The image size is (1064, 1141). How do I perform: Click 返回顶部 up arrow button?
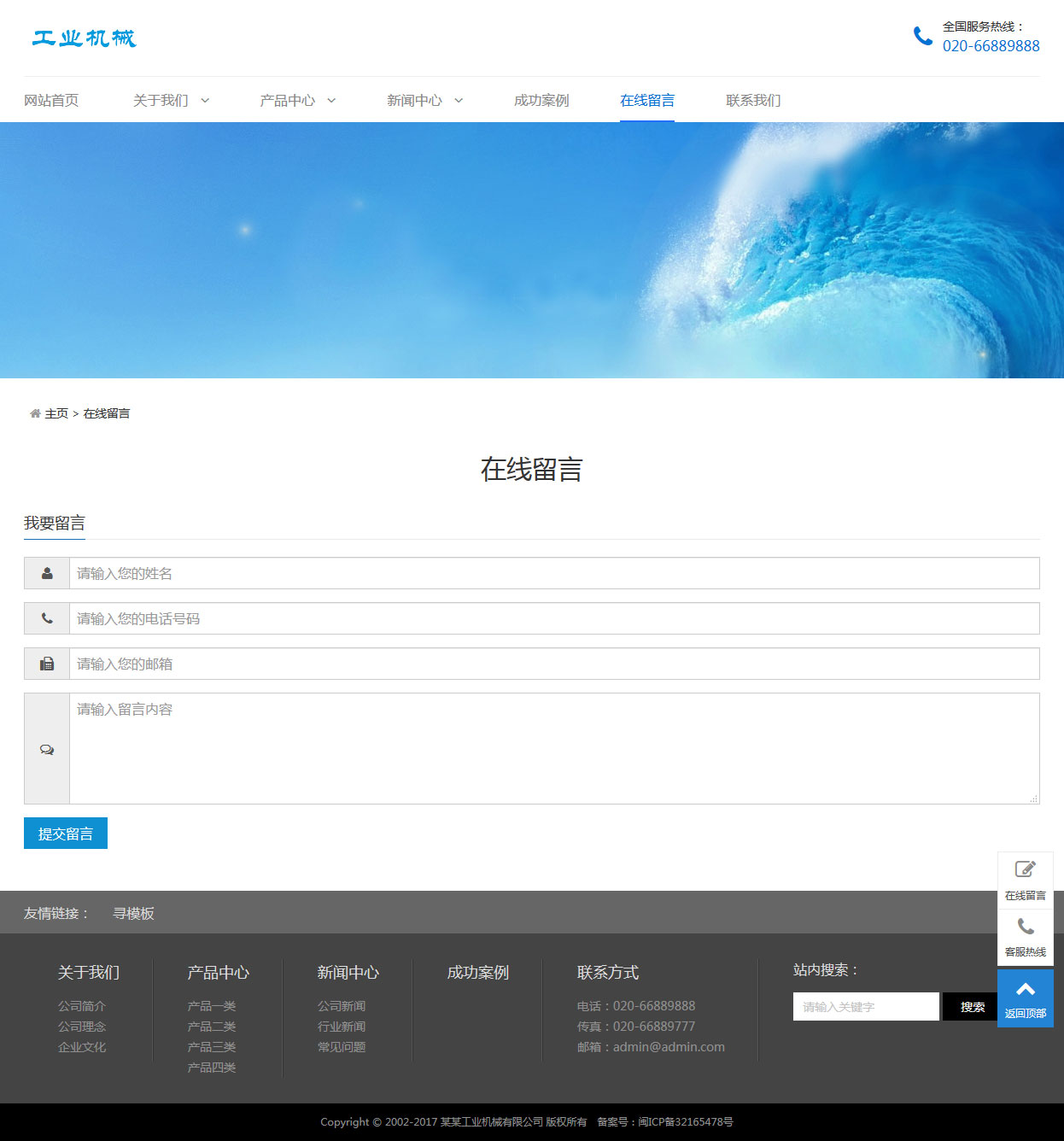1026,998
